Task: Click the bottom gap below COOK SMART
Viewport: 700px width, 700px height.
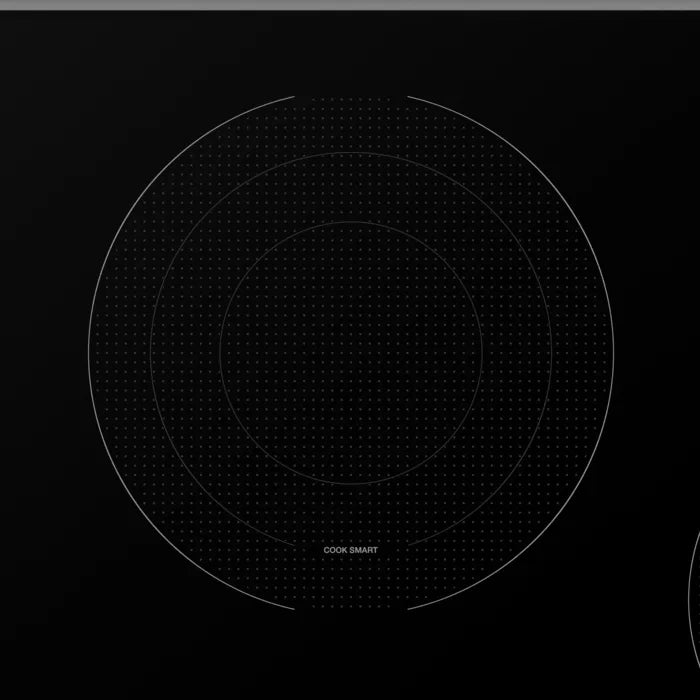Action: 351,608
